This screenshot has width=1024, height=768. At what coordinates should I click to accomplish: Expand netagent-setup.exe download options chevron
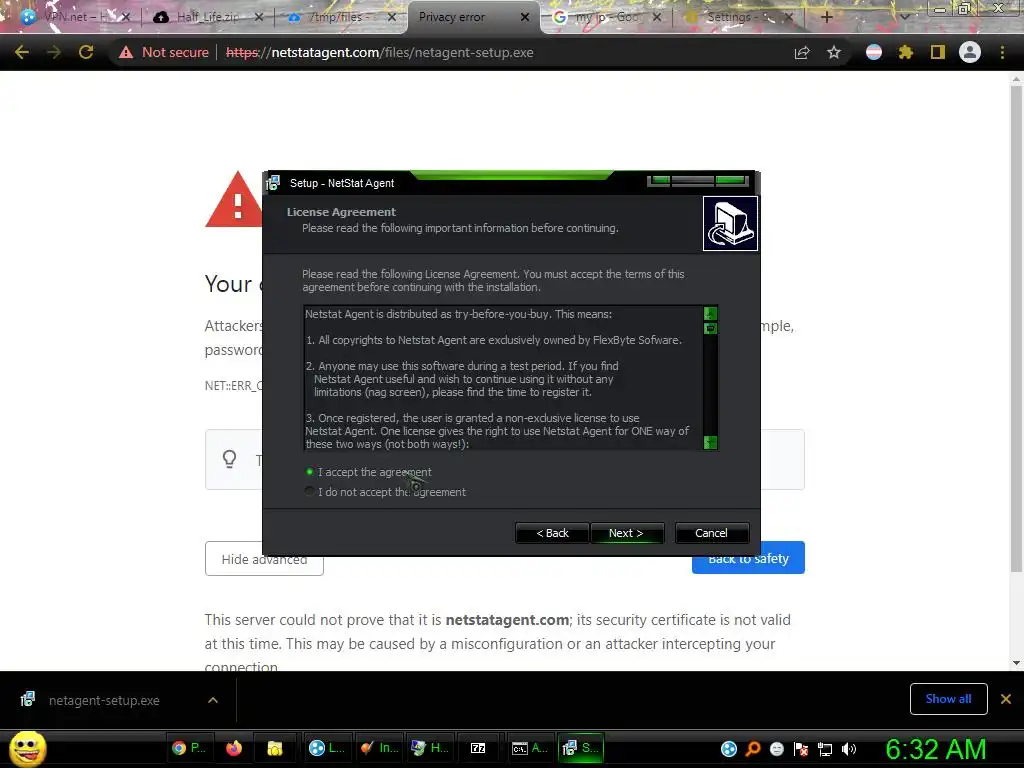[x=213, y=700]
